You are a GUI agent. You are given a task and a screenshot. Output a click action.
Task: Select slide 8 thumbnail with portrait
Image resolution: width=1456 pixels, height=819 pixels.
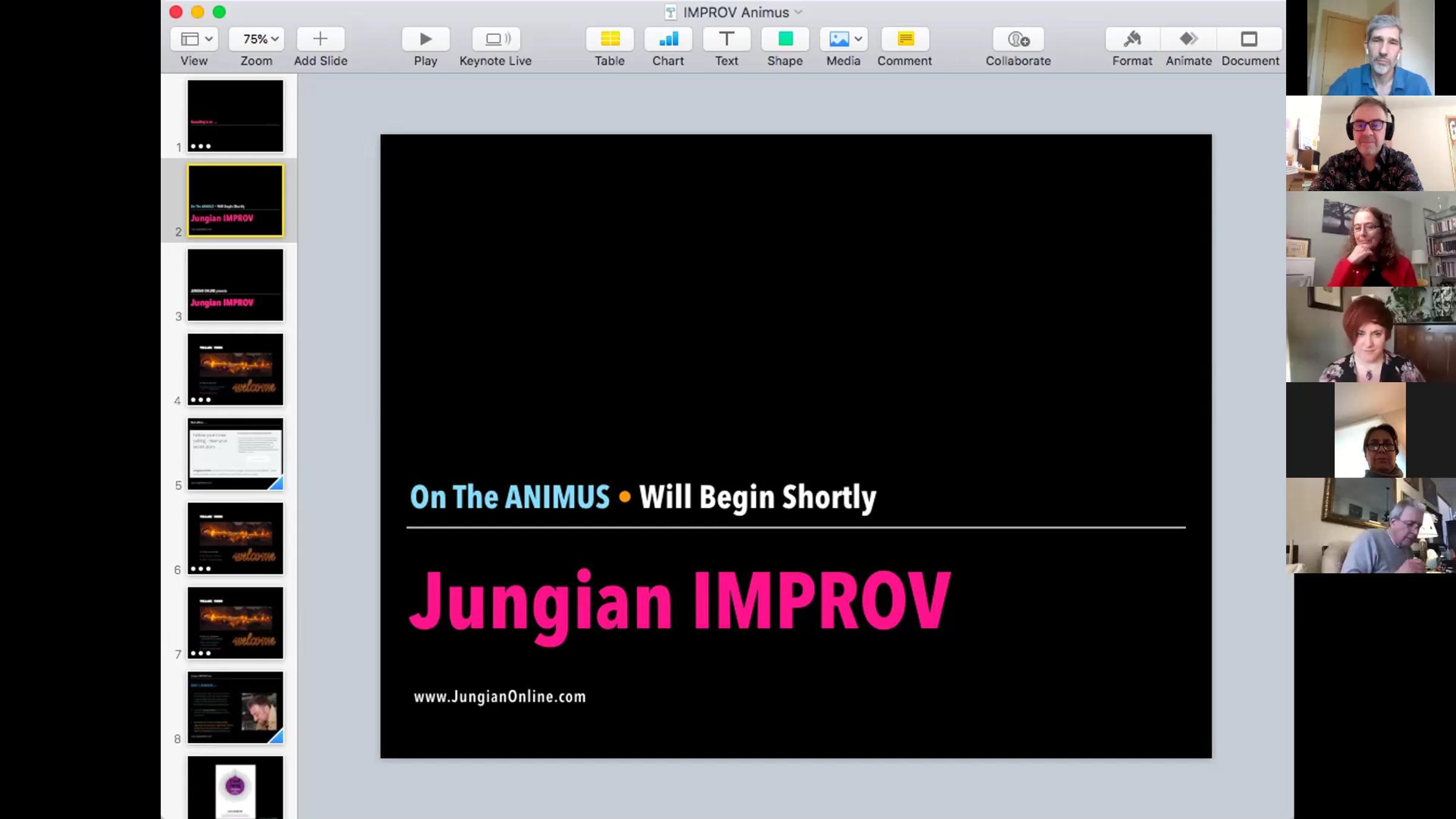tap(235, 707)
